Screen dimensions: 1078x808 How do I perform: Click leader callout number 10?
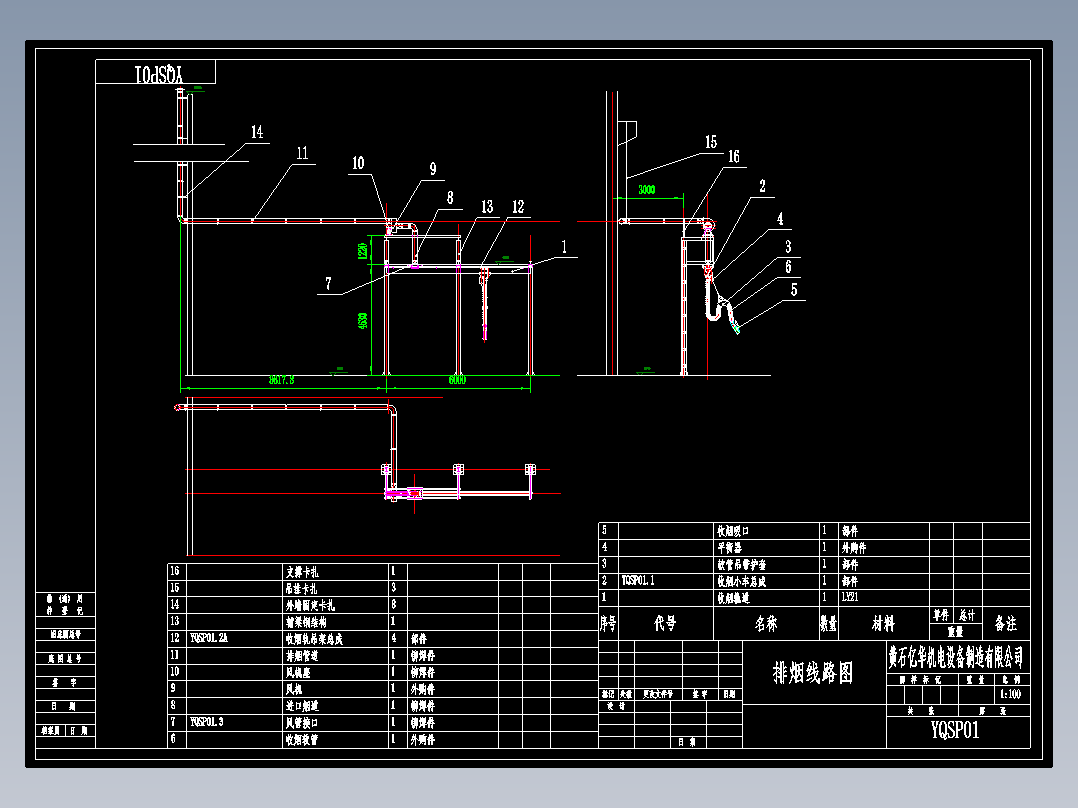pyautogui.click(x=358, y=163)
